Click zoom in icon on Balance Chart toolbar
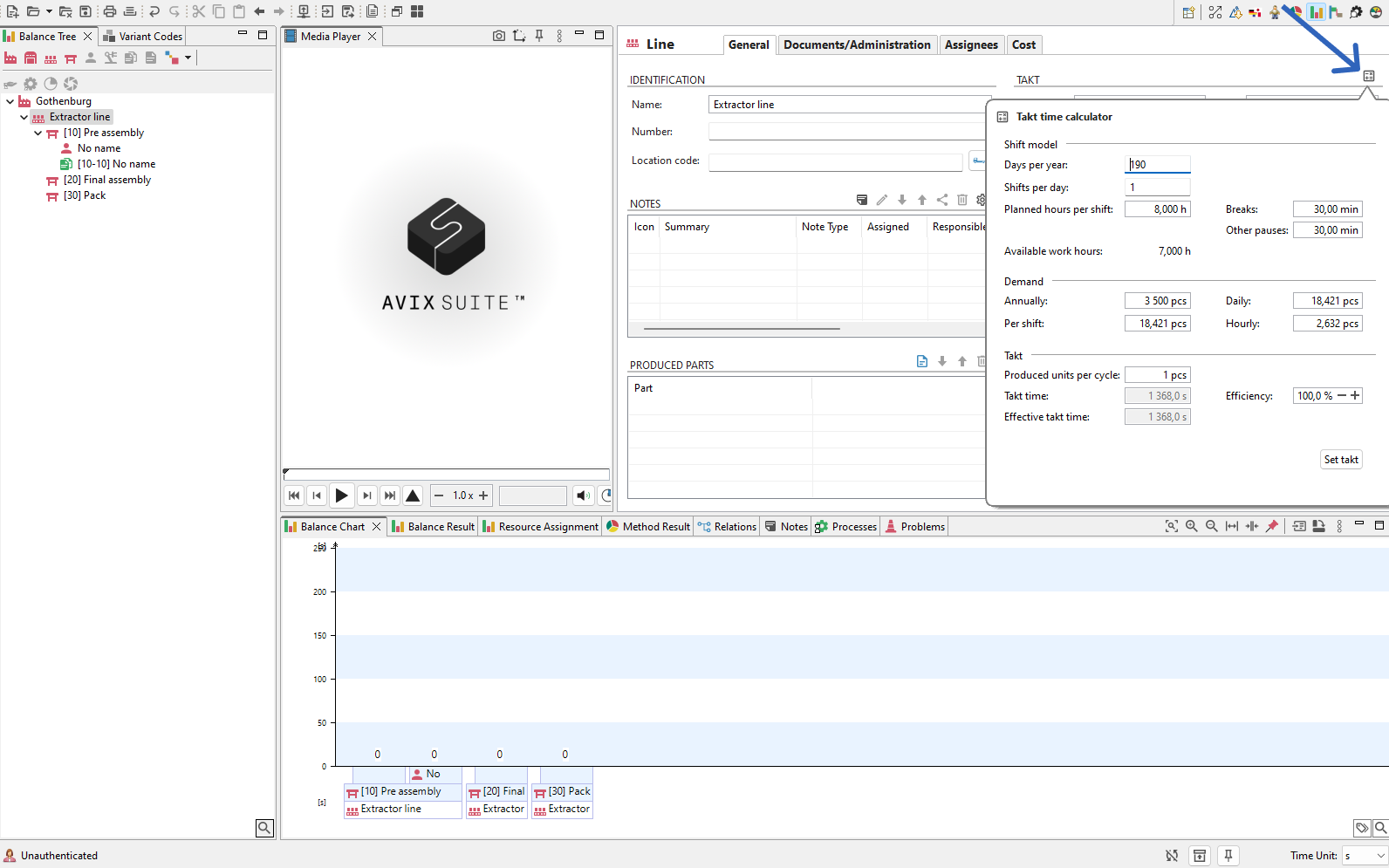Image resolution: width=1389 pixels, height=868 pixels. (1191, 526)
